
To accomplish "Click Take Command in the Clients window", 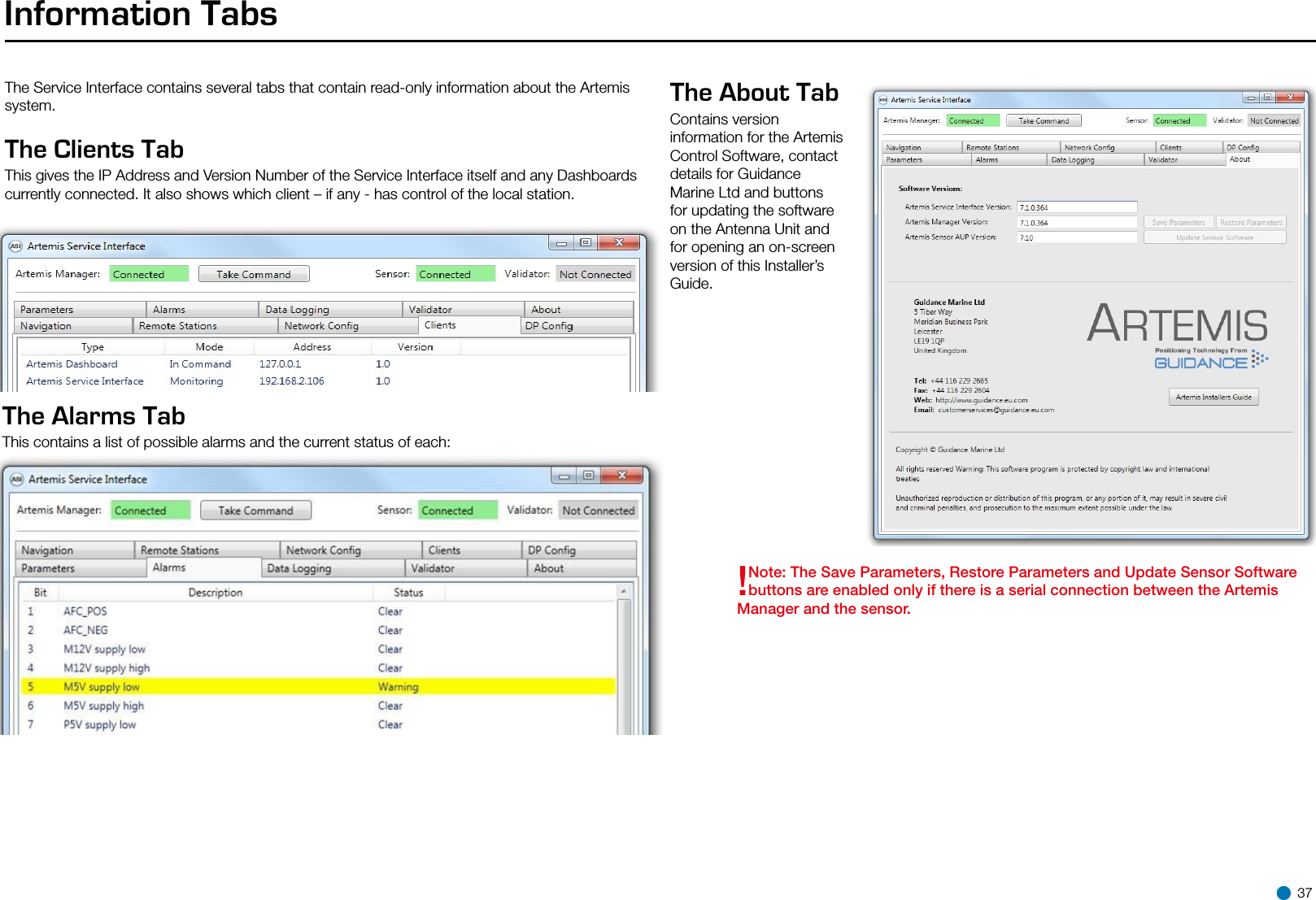I will (x=254, y=274).
